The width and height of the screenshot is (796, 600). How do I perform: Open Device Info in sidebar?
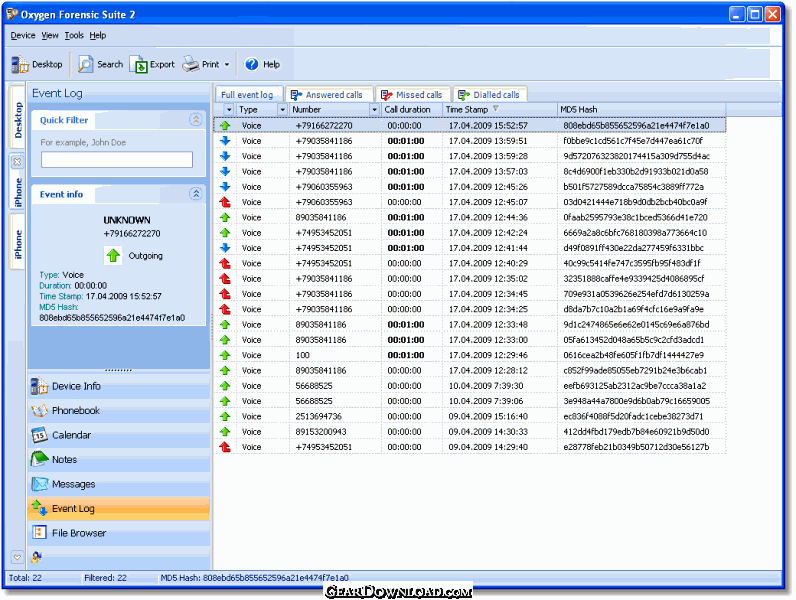[x=118, y=386]
